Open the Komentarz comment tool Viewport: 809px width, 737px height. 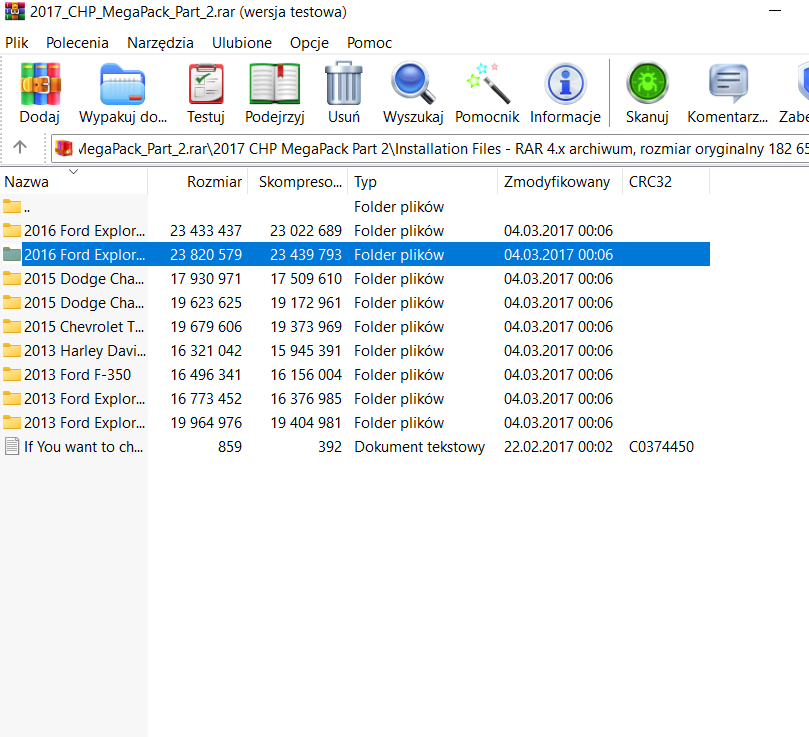pos(728,92)
